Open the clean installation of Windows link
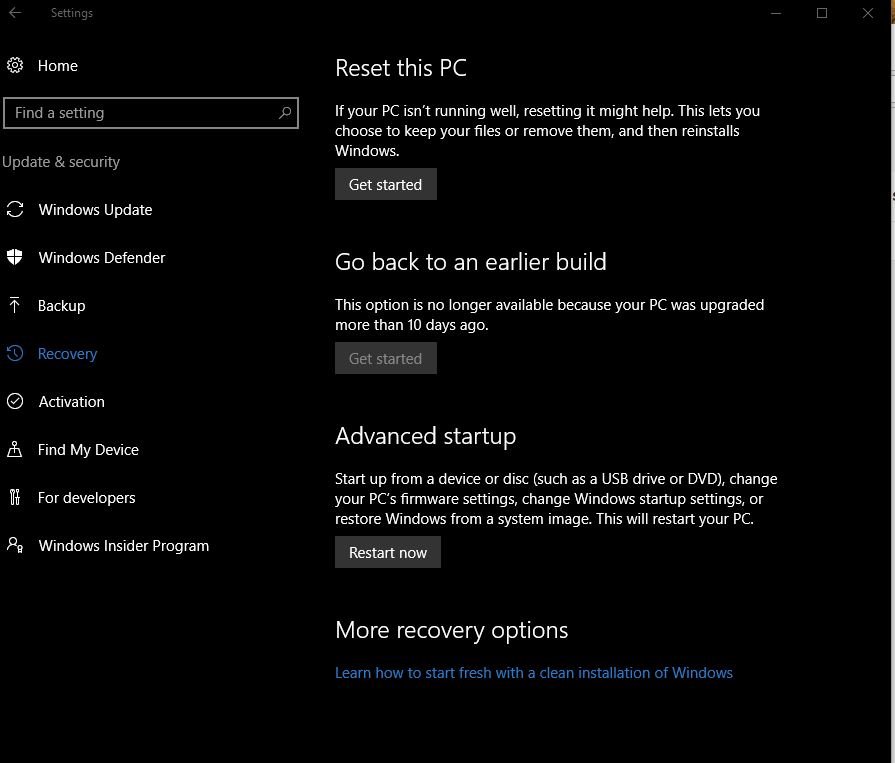The image size is (895, 763). (534, 673)
